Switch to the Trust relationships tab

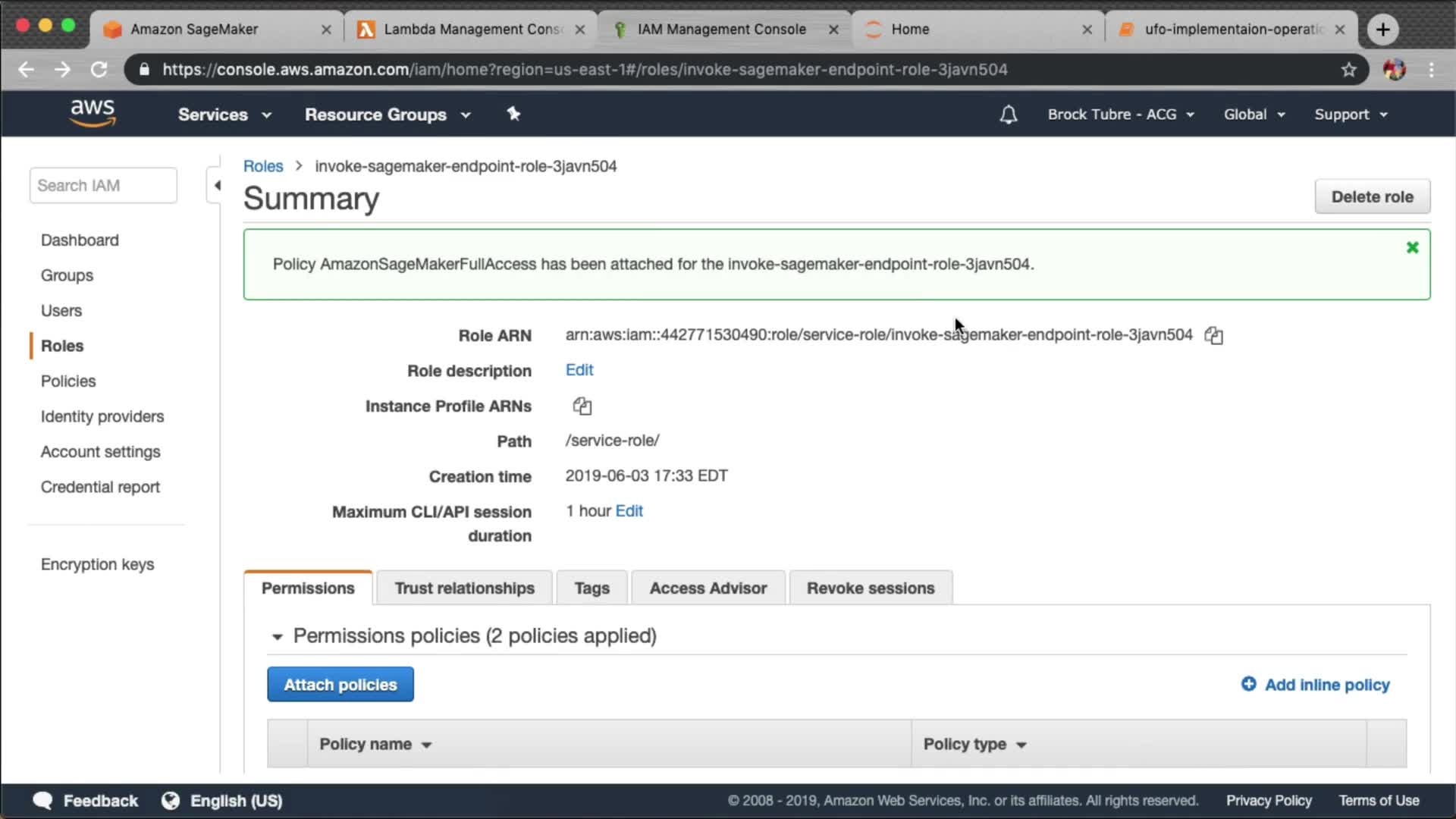464,588
